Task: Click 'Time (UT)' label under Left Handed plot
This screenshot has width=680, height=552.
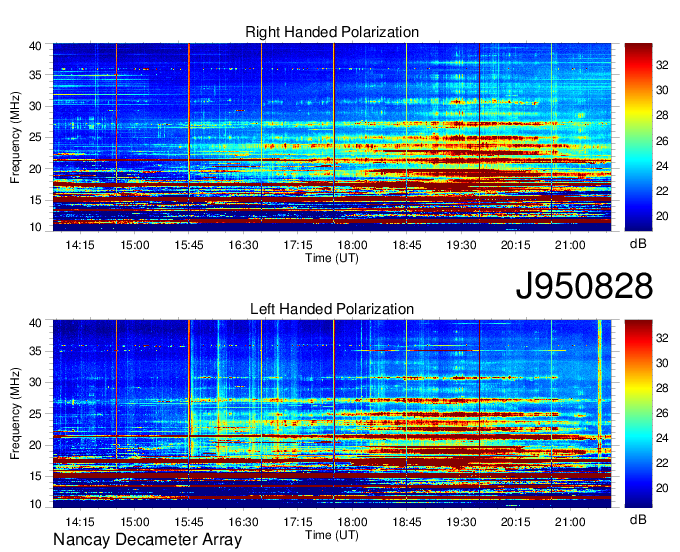Action: coord(332,535)
